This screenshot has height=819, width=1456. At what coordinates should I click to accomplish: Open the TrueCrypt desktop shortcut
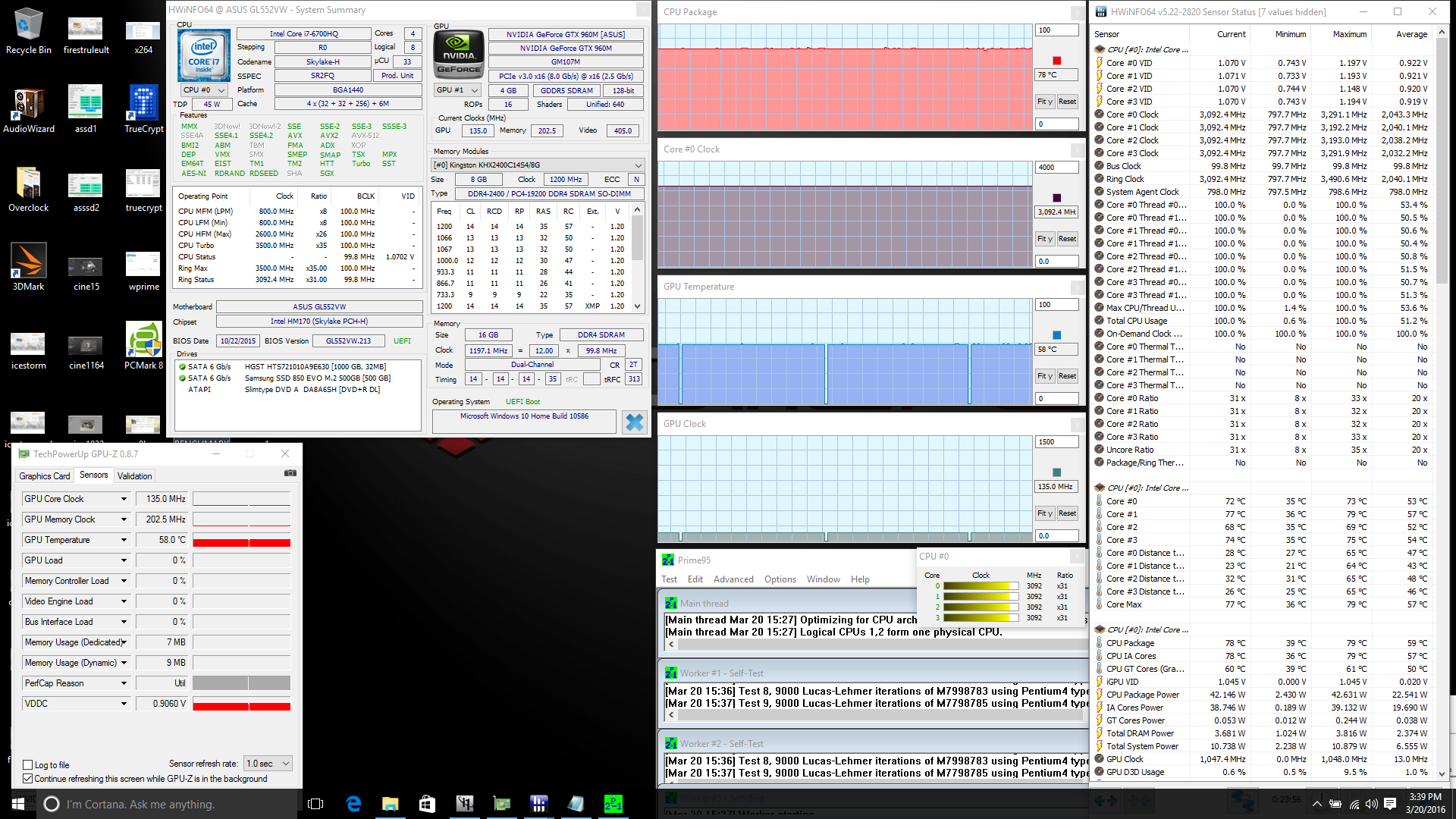click(144, 111)
